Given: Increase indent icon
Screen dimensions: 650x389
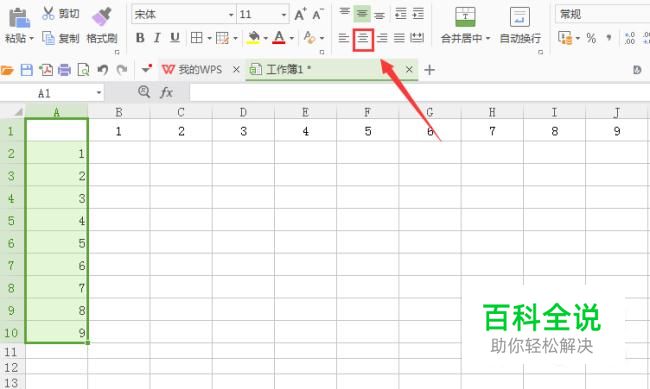Looking at the screenshot, I should click(x=418, y=14).
